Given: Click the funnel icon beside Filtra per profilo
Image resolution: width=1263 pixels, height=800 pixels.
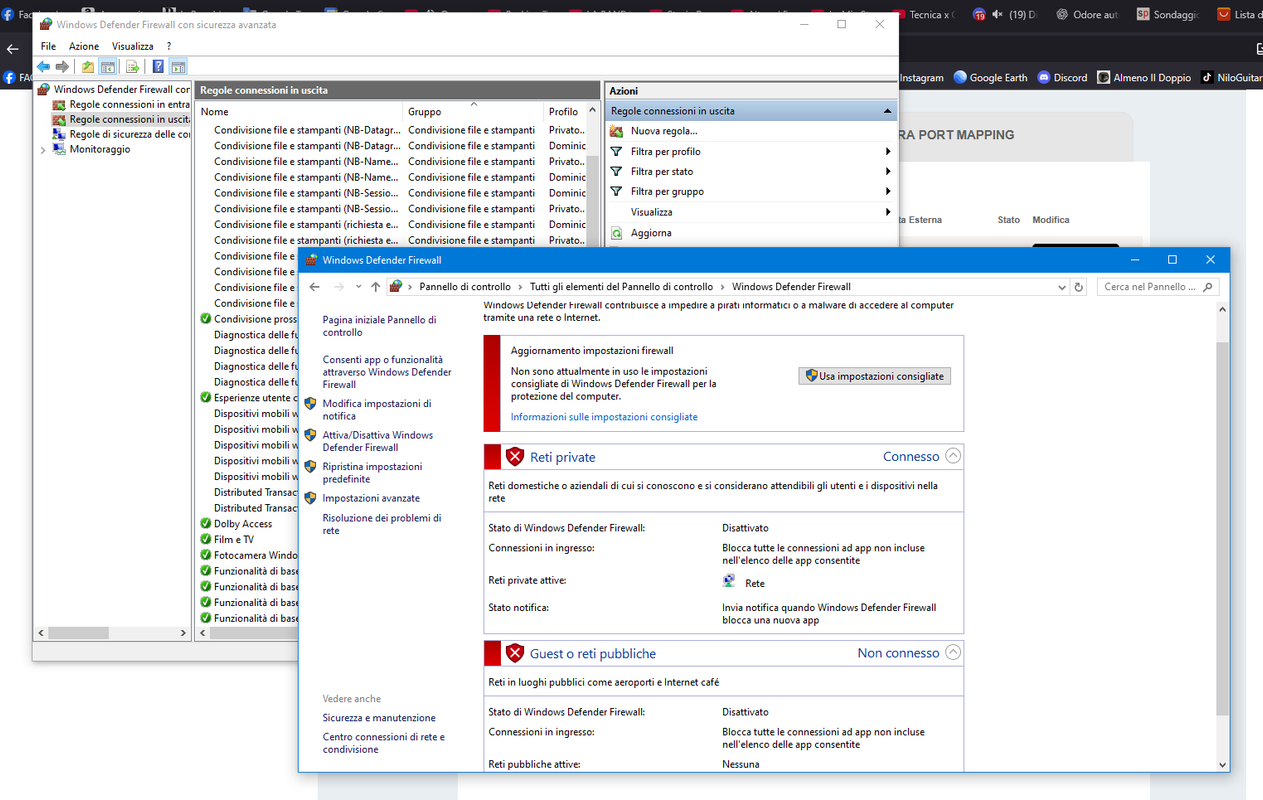Looking at the screenshot, I should (617, 151).
